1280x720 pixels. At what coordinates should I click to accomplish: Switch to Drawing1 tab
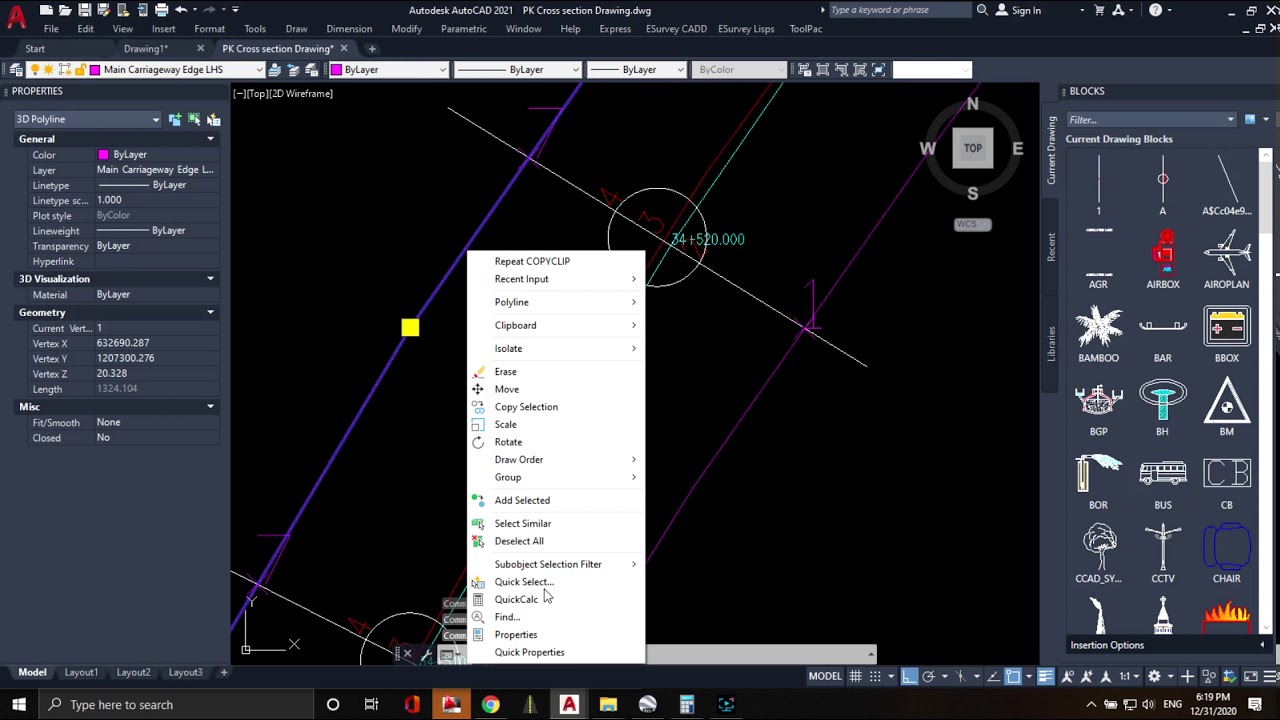point(145,48)
